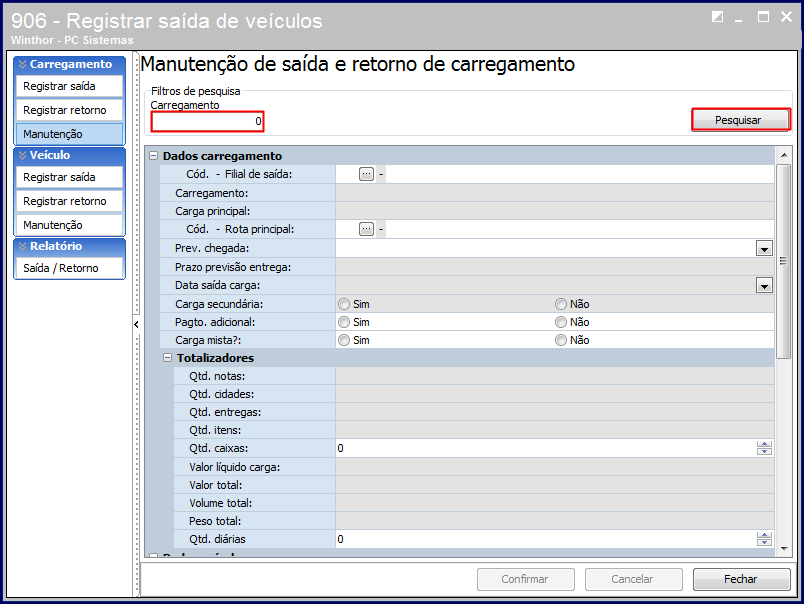Open Registrar retorno under Carregamento

click(69, 110)
